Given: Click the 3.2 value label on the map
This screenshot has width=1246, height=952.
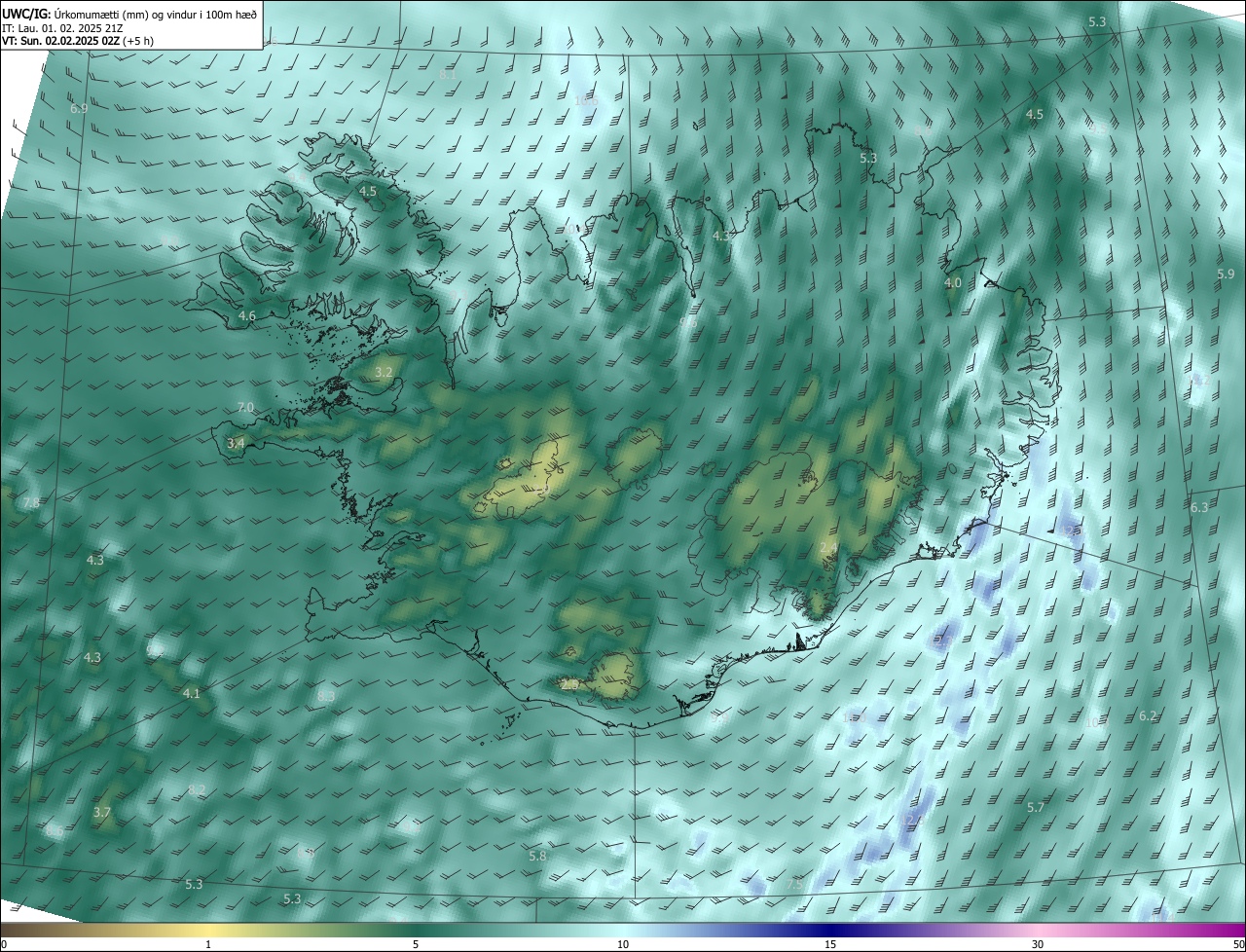Looking at the screenshot, I should (x=384, y=373).
